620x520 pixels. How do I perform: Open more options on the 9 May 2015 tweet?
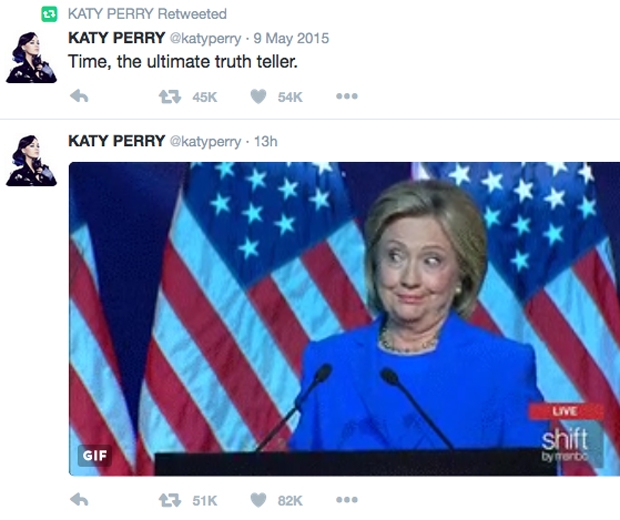tap(347, 96)
